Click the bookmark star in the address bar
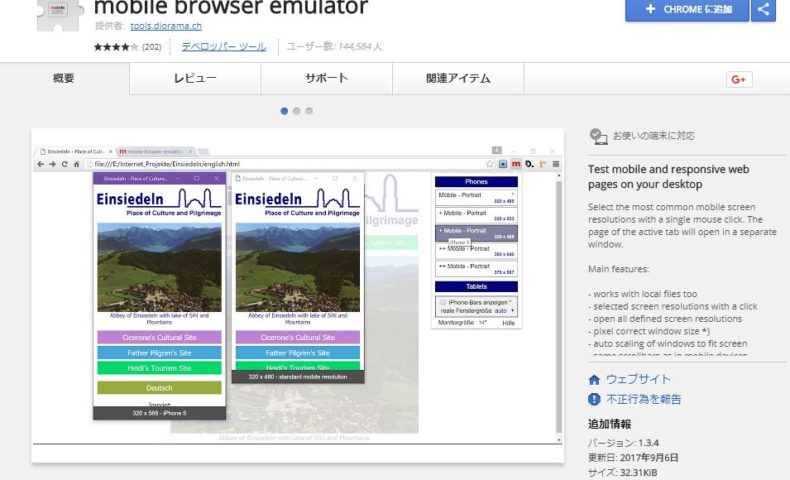Viewport: 790px width, 480px height. click(489, 164)
